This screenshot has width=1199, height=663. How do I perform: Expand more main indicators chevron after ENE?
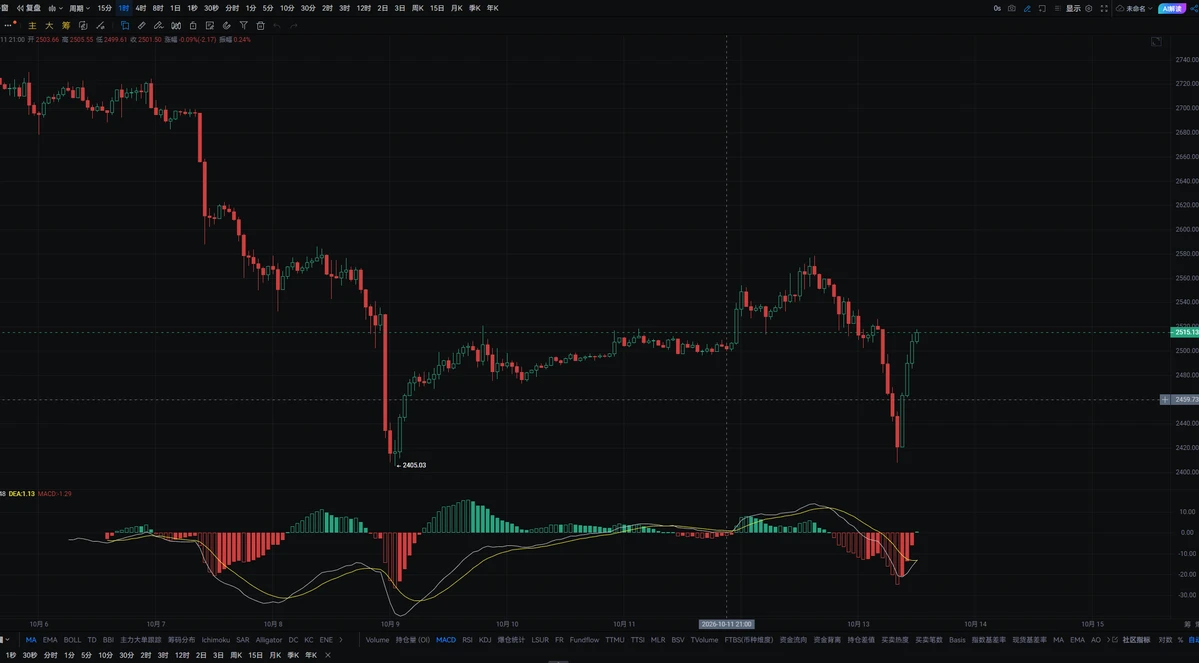[341, 640]
